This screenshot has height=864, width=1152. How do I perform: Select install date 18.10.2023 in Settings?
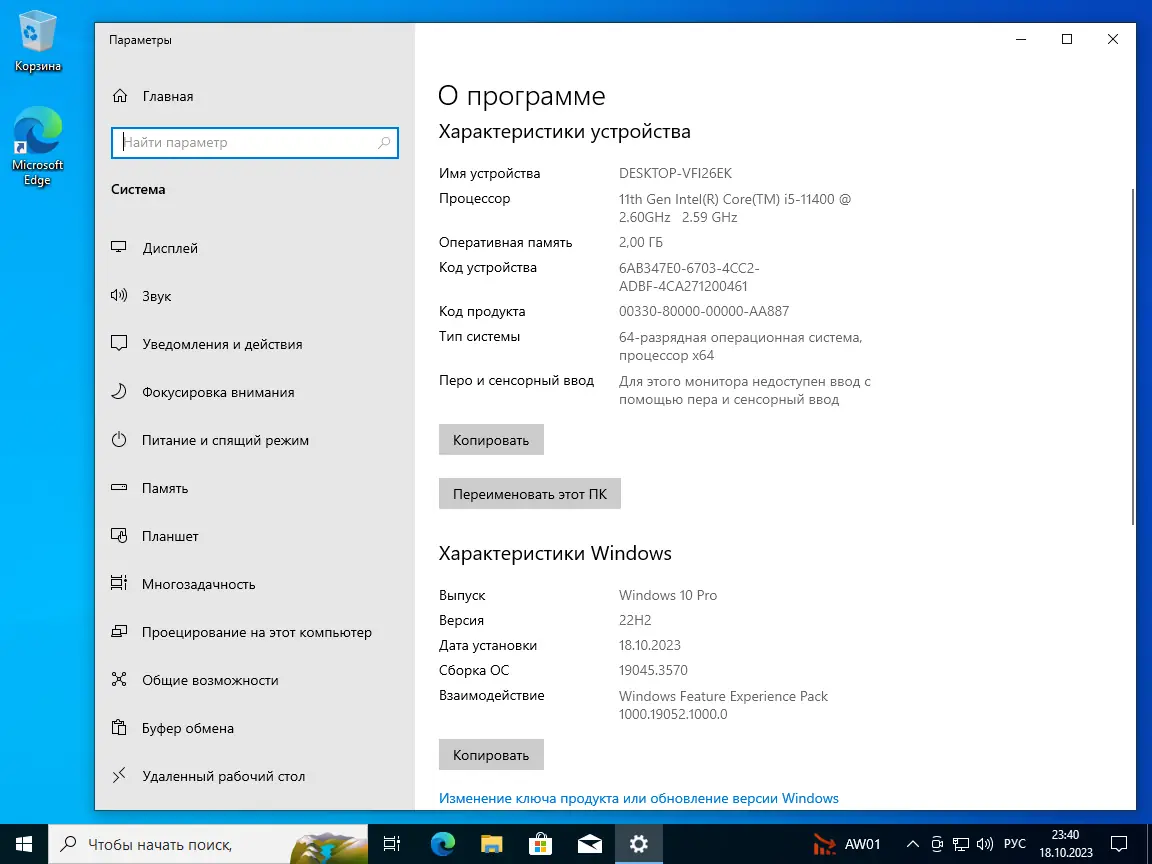(x=649, y=645)
